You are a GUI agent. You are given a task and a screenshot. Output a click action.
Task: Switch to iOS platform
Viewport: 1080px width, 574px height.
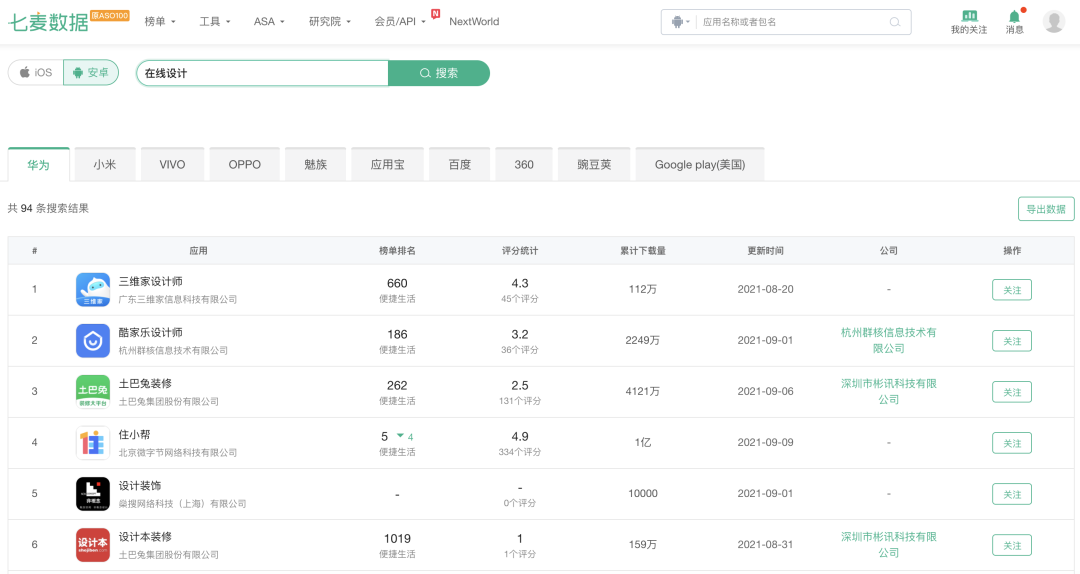point(36,72)
